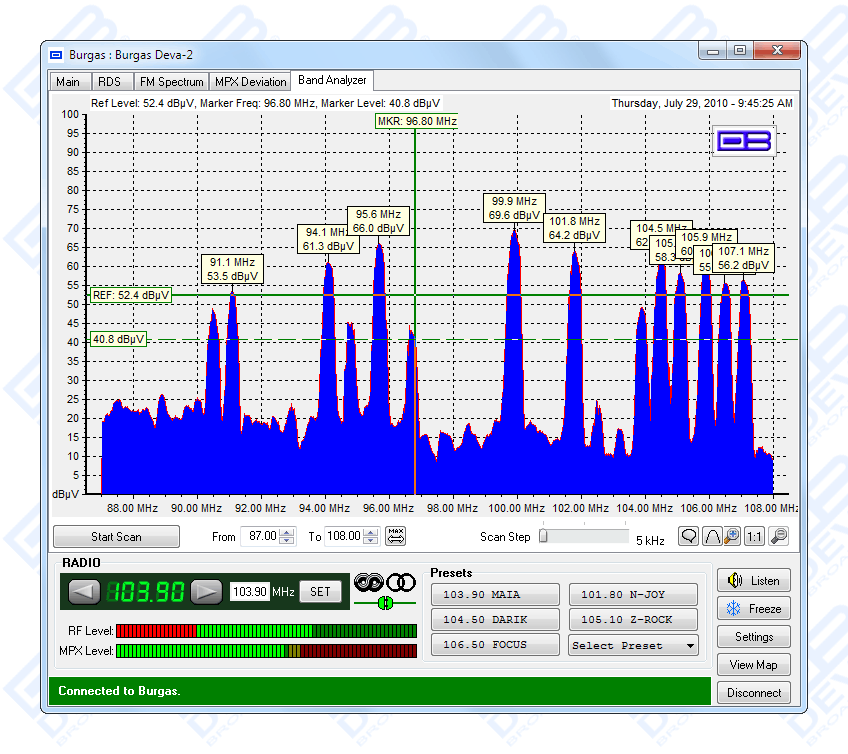Tune down with the left arrow button
This screenshot has height=754, width=848.
(83, 592)
